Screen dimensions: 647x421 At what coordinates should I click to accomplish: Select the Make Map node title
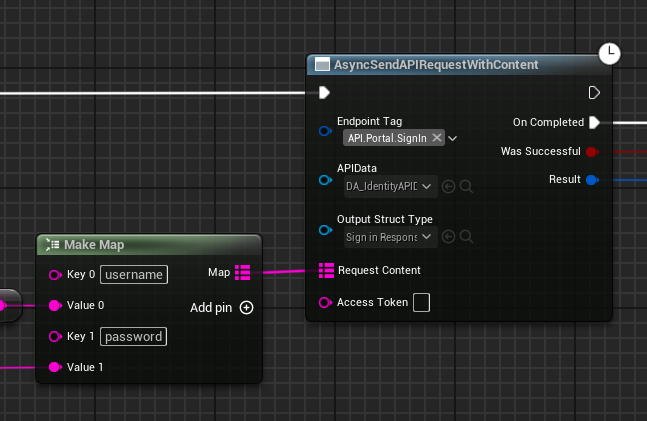click(94, 245)
